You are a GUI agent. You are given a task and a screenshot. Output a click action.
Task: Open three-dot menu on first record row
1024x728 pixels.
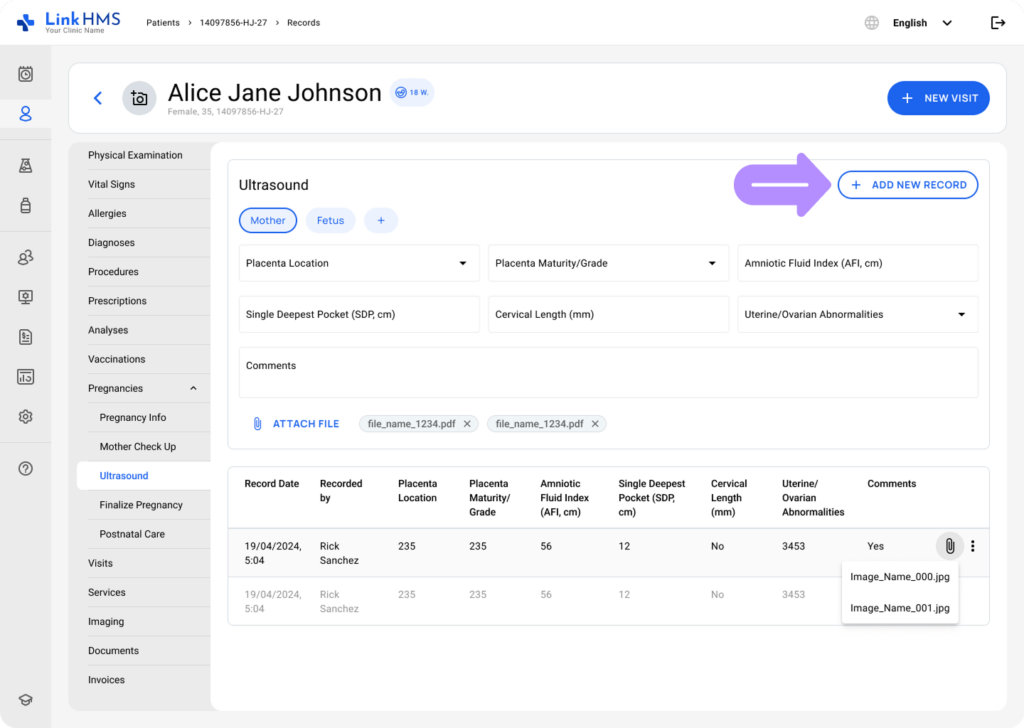coord(973,546)
